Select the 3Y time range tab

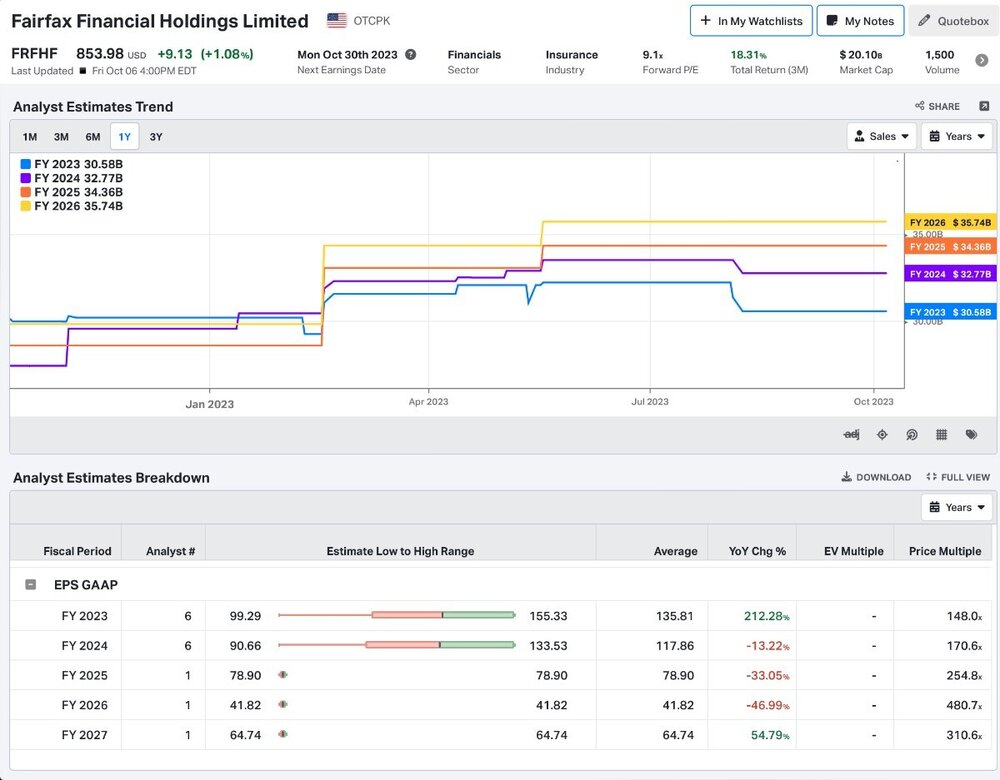(x=156, y=136)
